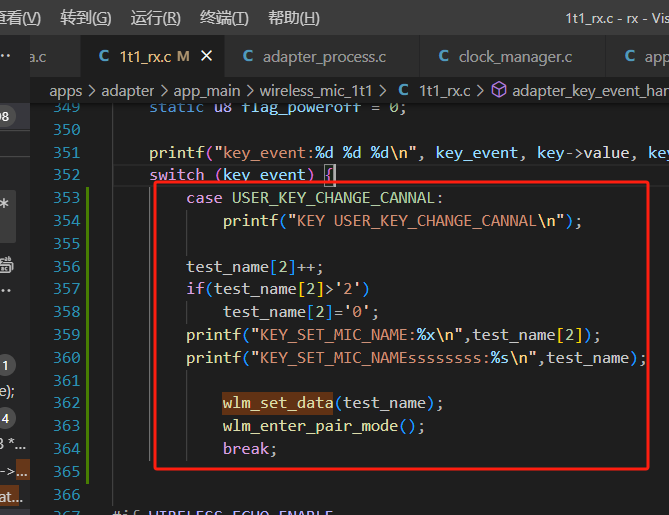Image resolution: width=669 pixels, height=515 pixels.
Task: Click the break statement on line 364
Action: pyautogui.click(x=250, y=449)
